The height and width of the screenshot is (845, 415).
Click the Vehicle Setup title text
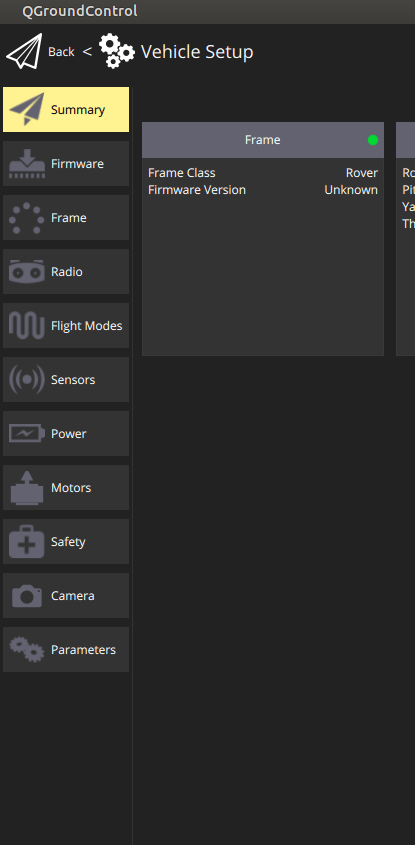pyautogui.click(x=197, y=52)
